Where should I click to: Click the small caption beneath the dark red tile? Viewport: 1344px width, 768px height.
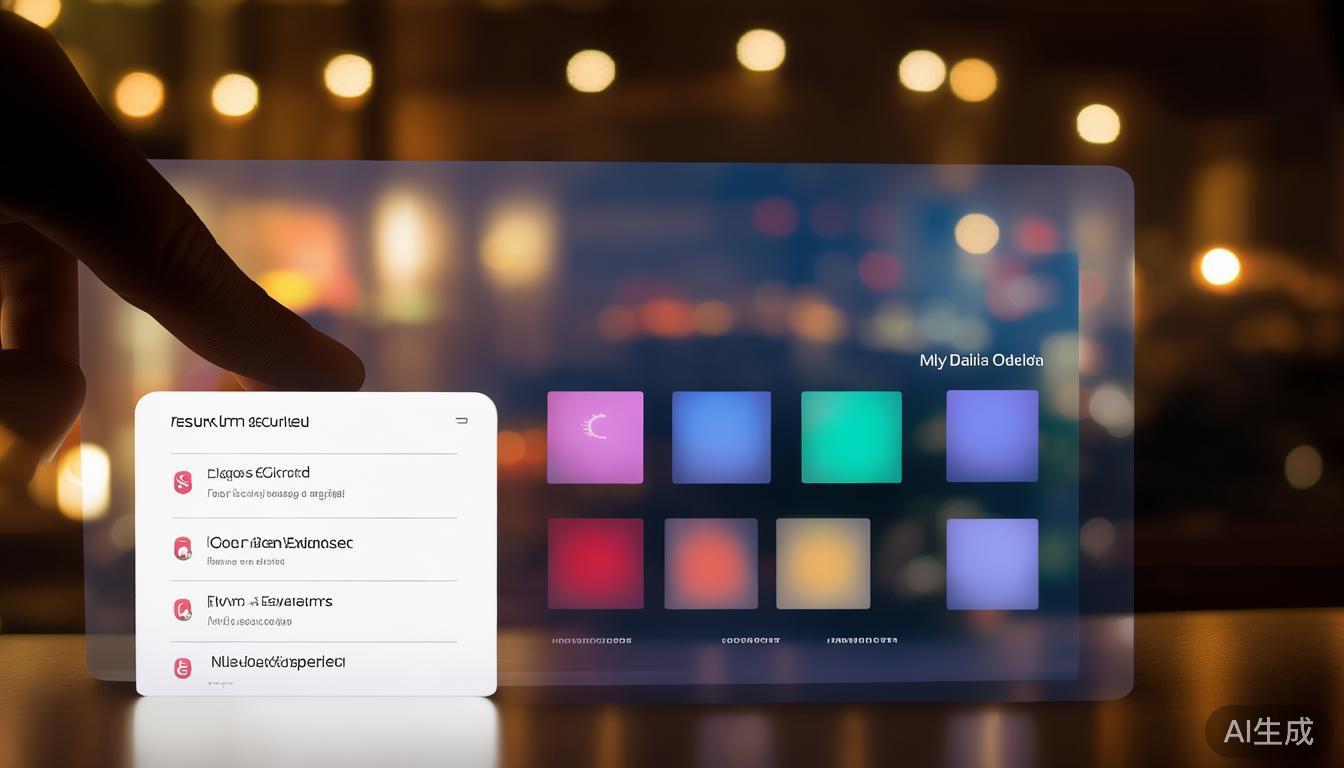[591, 640]
